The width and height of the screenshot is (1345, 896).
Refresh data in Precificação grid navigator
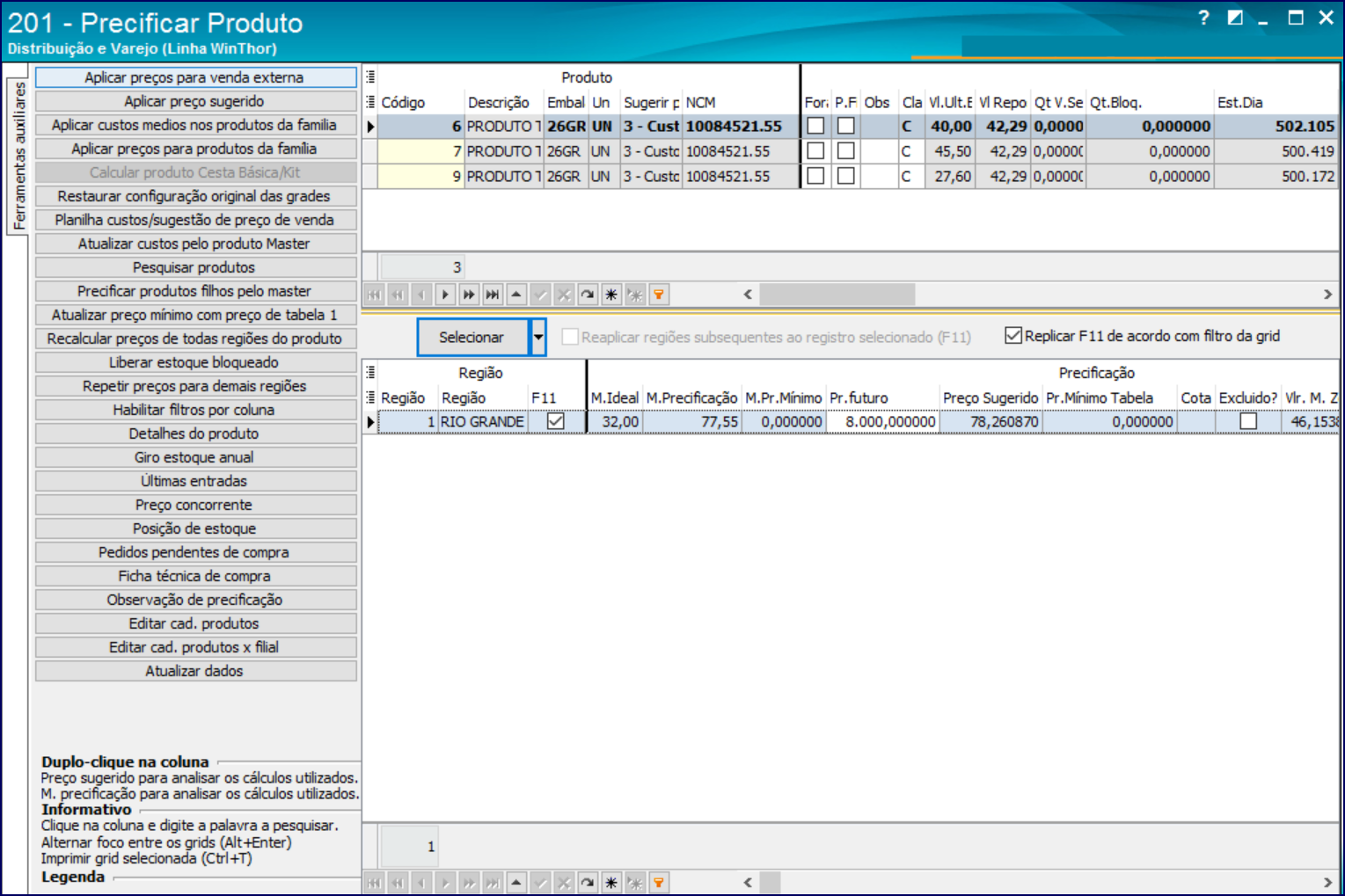click(x=588, y=882)
